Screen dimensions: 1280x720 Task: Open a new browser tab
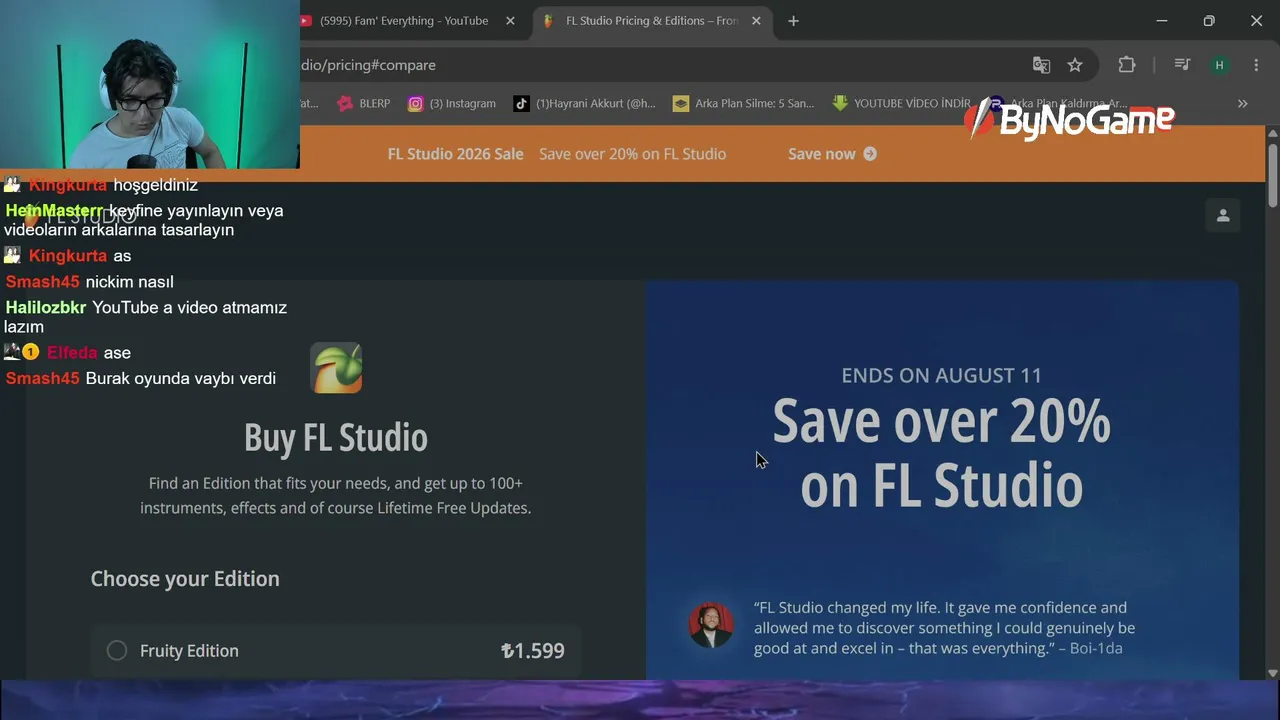pyautogui.click(x=793, y=21)
